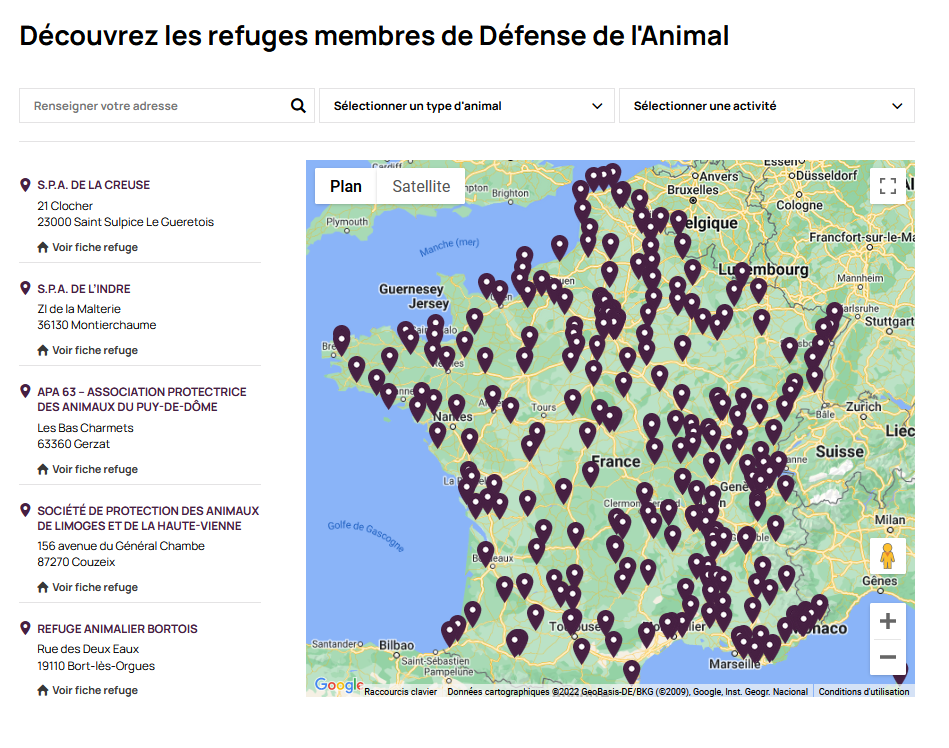
Task: Click the pin beside Refuge Animalier Bortois
Action: pos(25,628)
